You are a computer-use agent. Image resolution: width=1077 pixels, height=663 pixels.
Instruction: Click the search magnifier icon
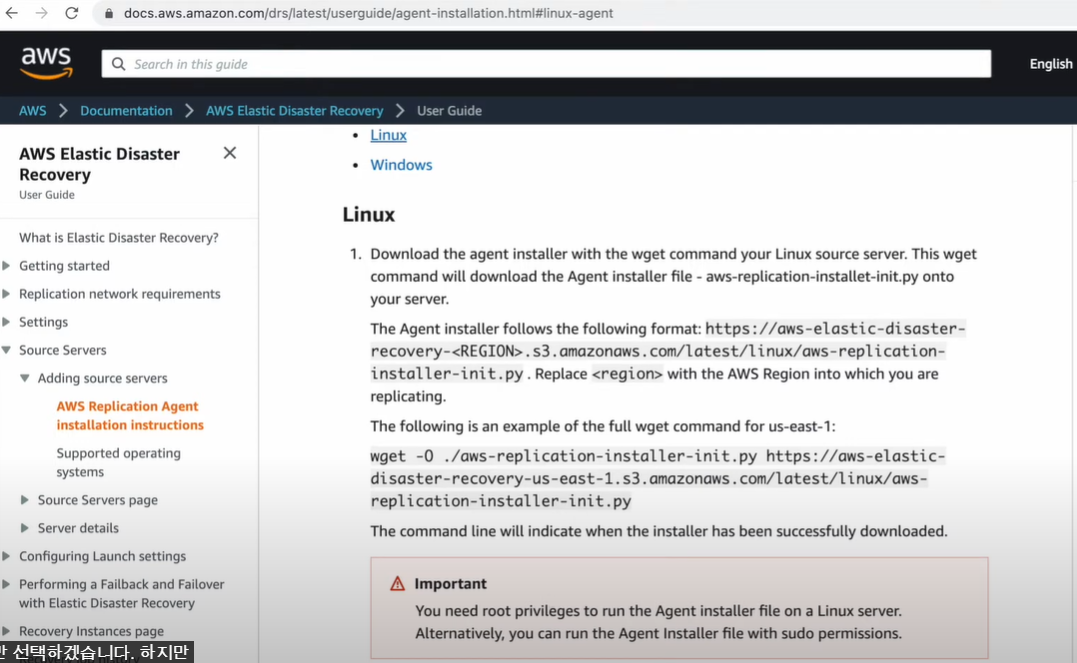pos(118,64)
